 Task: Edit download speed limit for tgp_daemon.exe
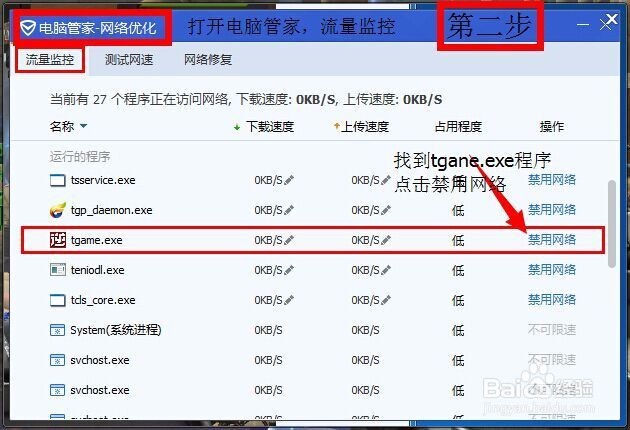pyautogui.click(x=289, y=210)
